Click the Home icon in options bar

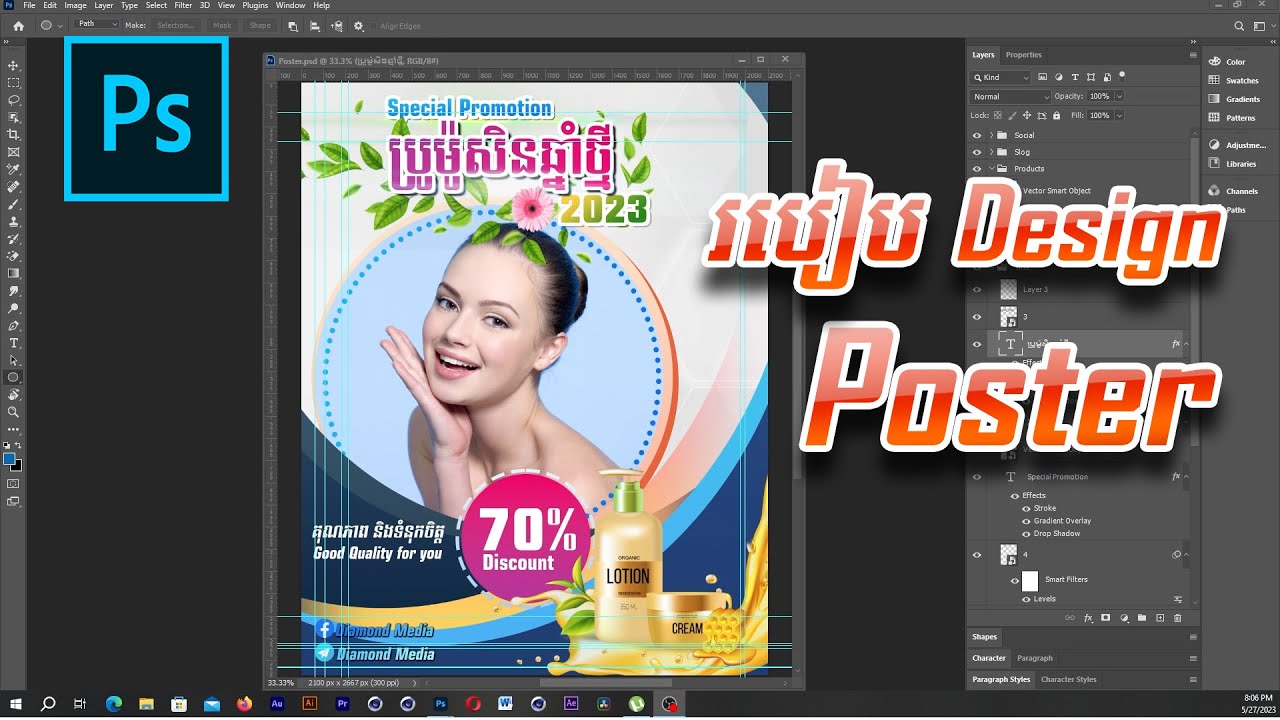pyautogui.click(x=18, y=25)
